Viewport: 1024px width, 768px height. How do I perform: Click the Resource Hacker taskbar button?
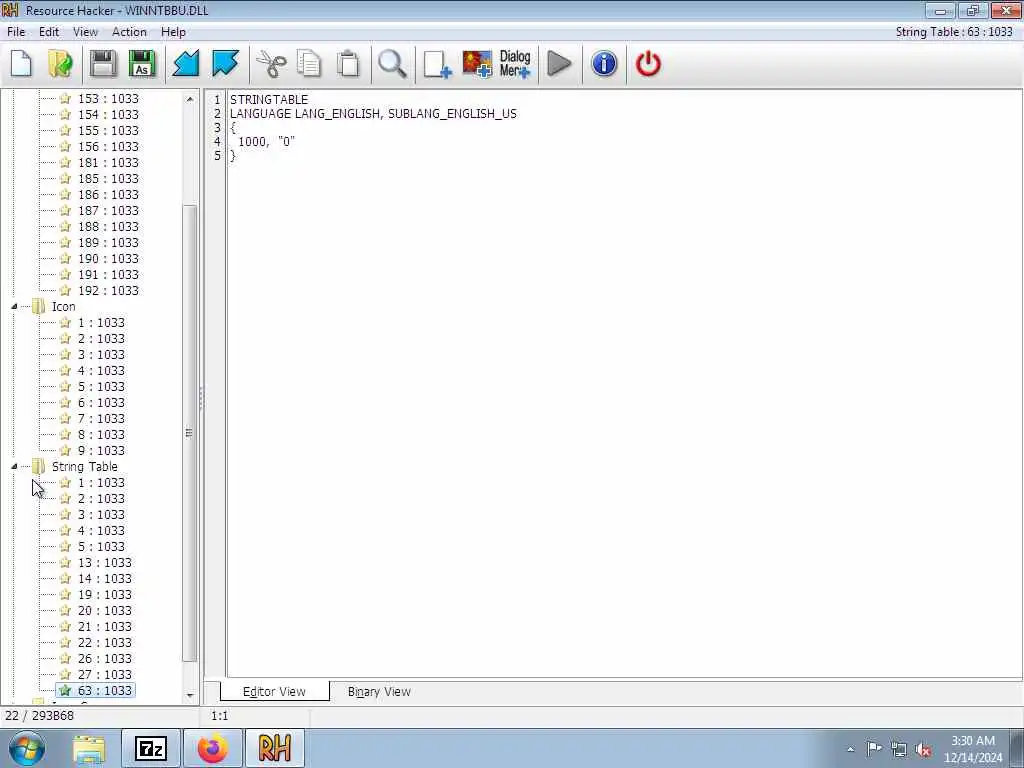(274, 748)
